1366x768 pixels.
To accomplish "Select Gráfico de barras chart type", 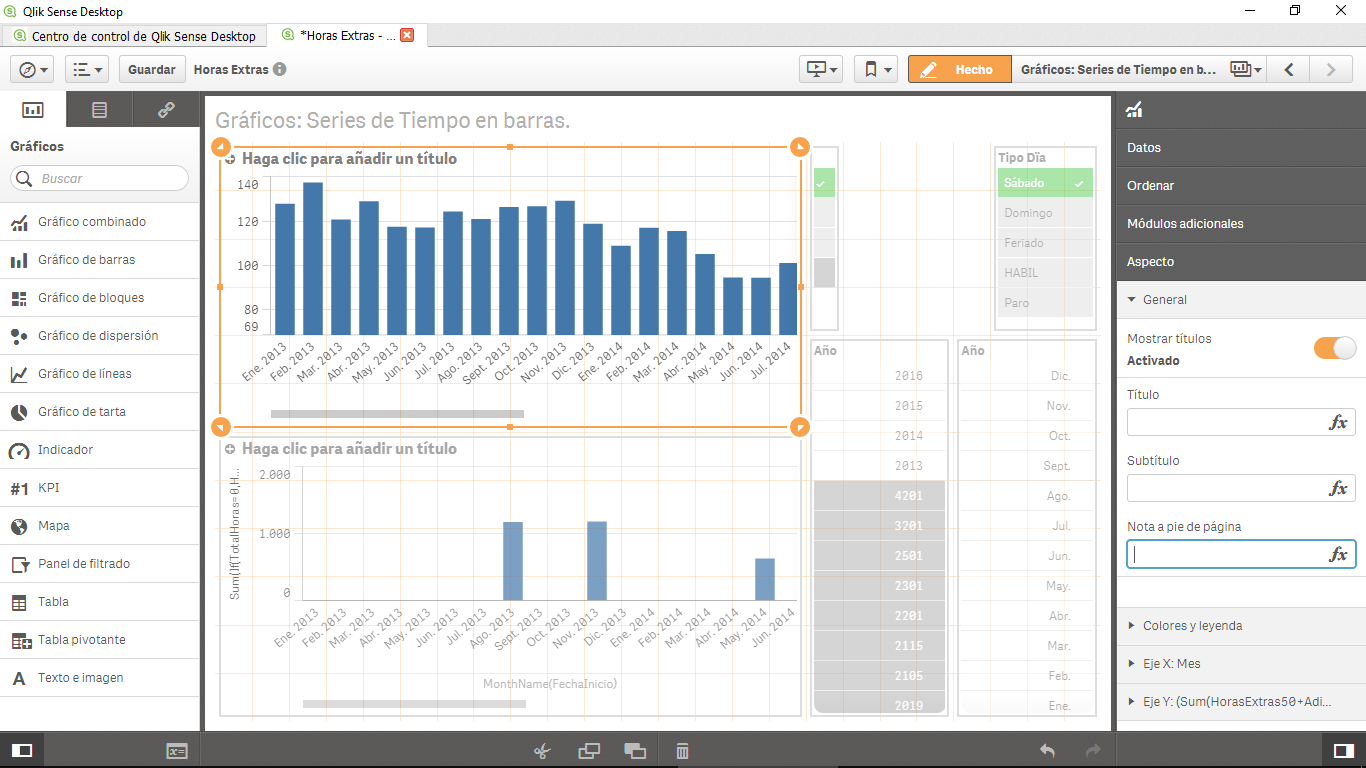I will click(100, 260).
